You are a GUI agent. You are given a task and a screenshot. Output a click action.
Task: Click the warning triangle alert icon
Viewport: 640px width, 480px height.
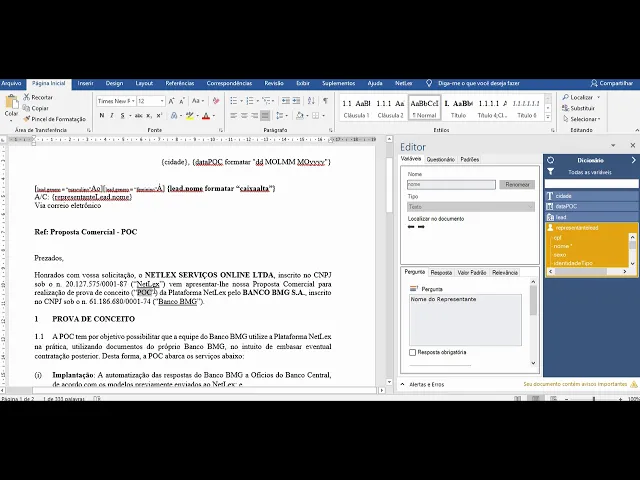[633, 384]
